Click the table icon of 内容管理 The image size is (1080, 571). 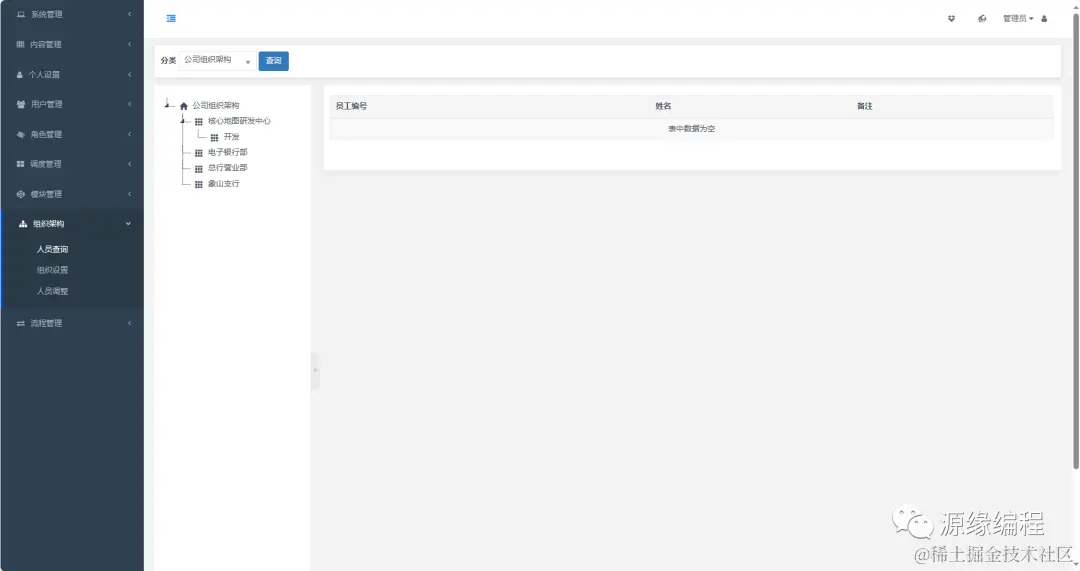point(20,44)
